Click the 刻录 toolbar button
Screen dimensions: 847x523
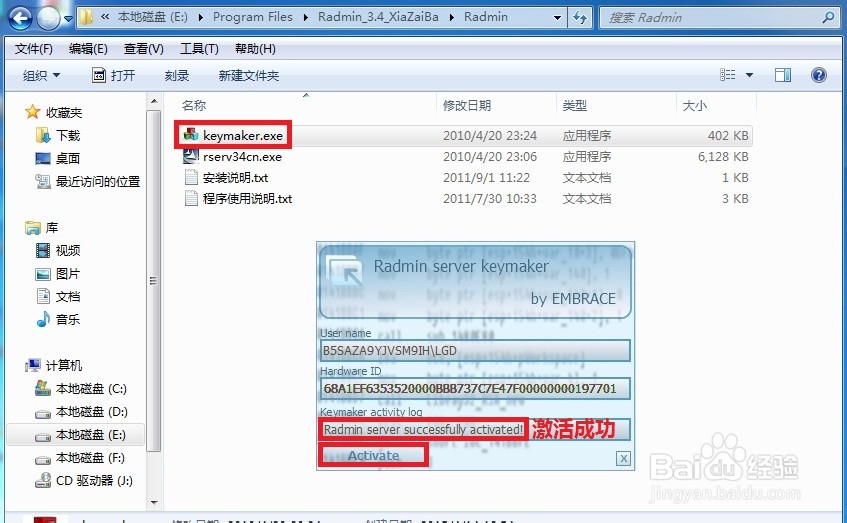(177, 76)
